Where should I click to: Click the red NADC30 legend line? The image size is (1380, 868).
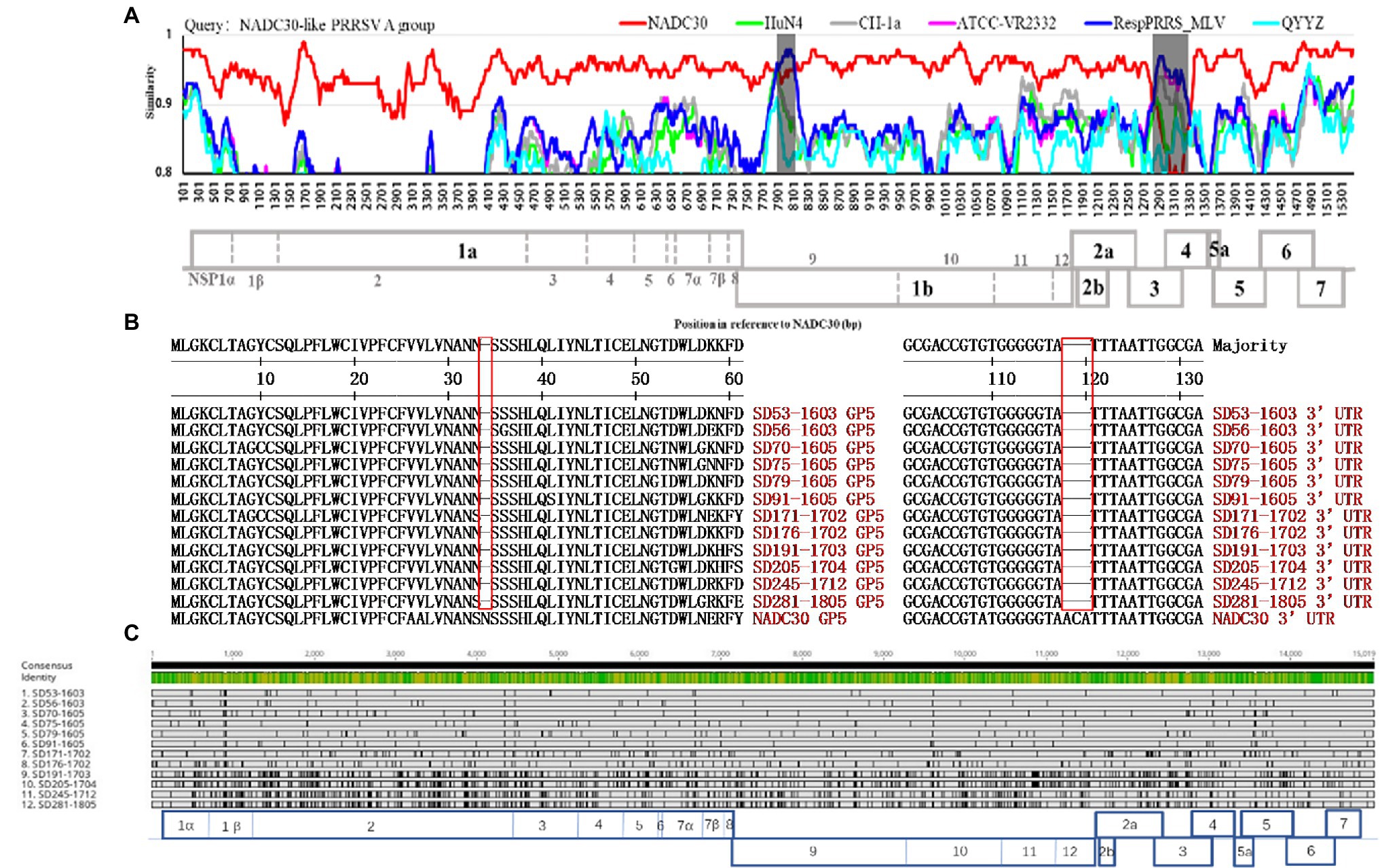pos(633,24)
